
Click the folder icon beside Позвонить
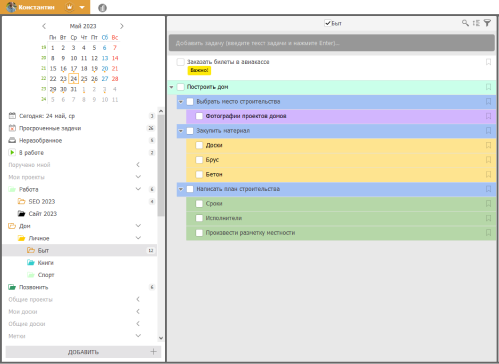[x=12, y=287]
